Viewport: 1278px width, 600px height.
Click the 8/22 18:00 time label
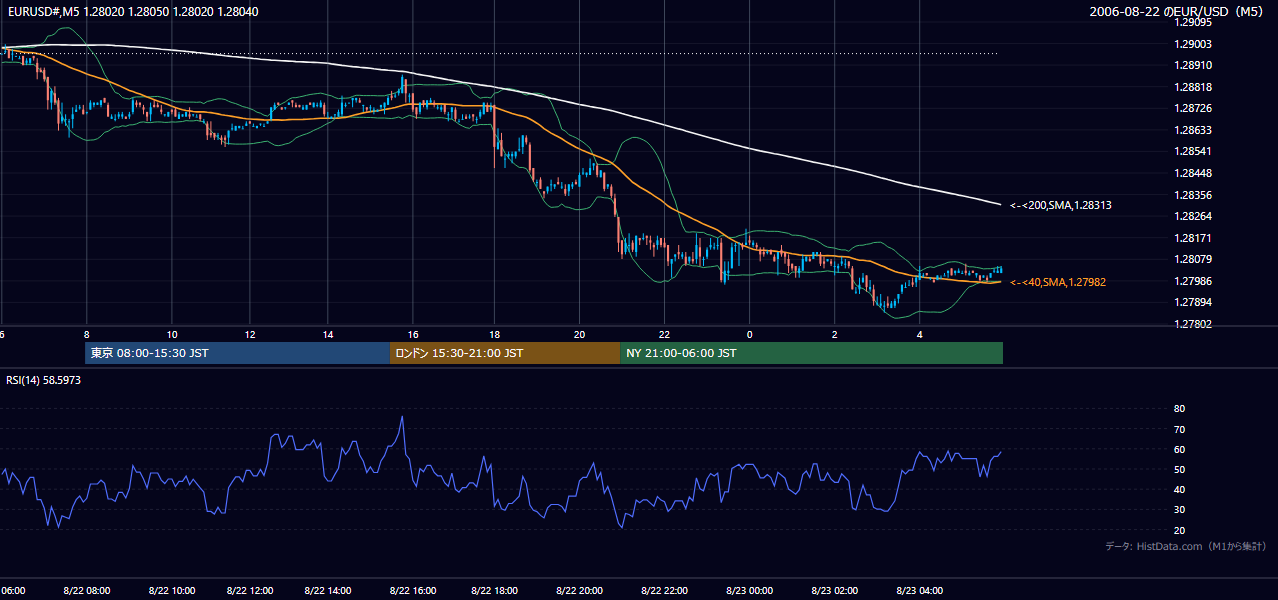(495, 591)
